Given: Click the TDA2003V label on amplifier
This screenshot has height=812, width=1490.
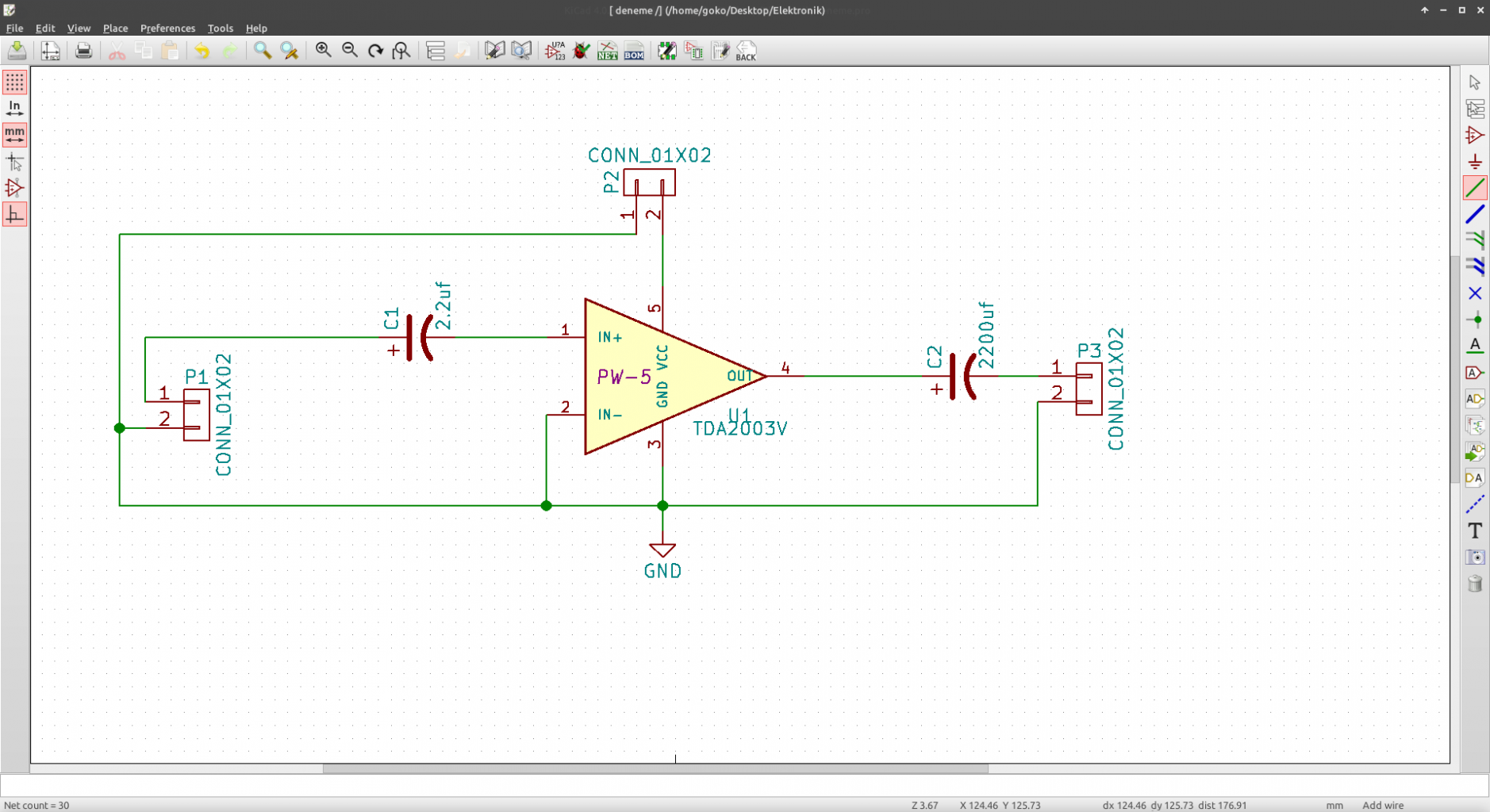Looking at the screenshot, I should [739, 429].
